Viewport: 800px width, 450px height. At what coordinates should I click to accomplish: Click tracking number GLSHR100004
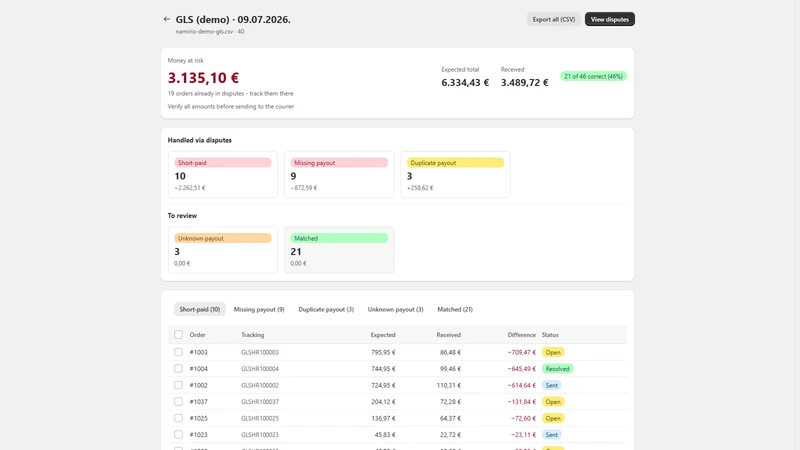click(260, 368)
